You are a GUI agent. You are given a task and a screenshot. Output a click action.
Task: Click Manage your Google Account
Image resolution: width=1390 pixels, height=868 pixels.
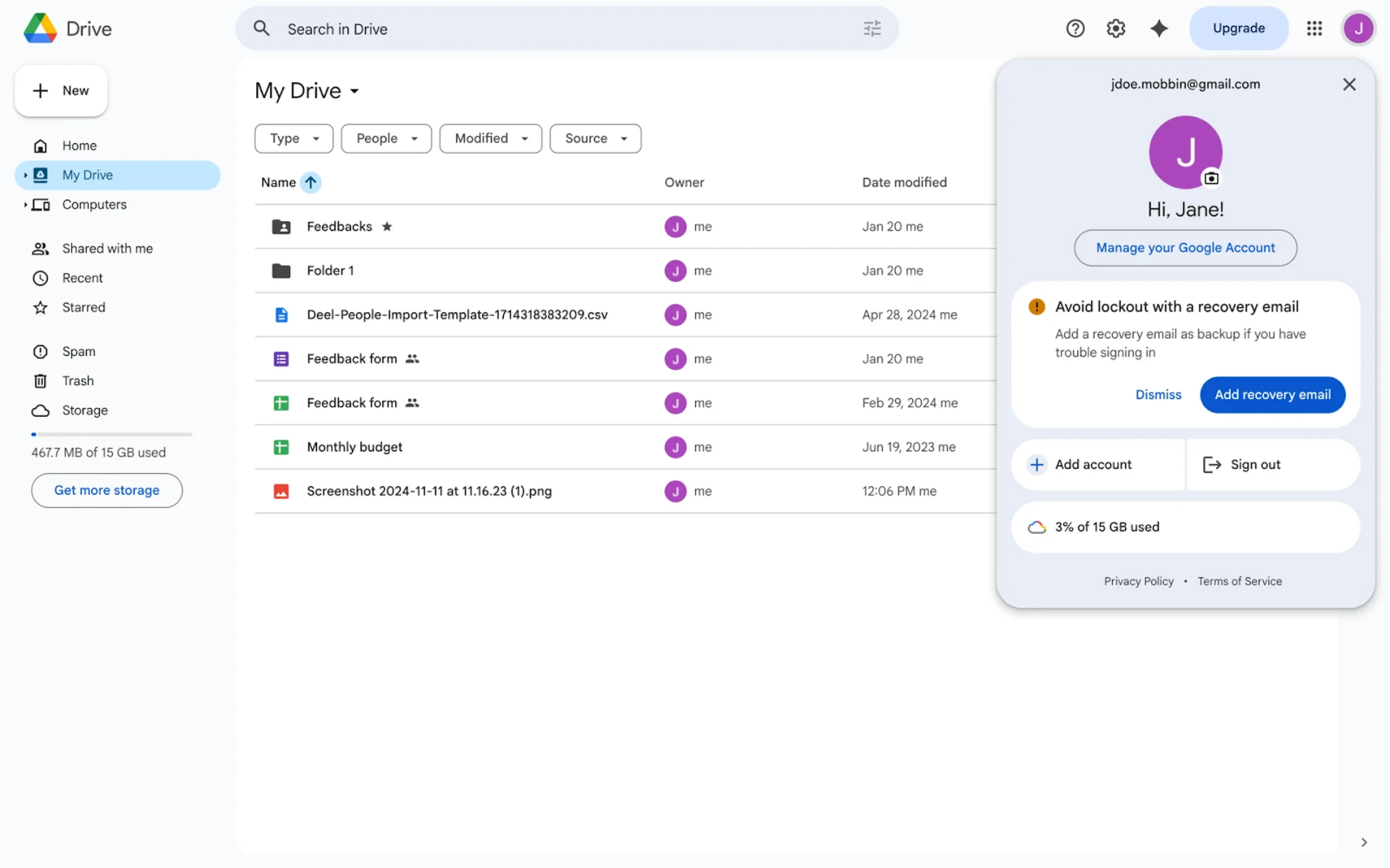[1185, 247]
